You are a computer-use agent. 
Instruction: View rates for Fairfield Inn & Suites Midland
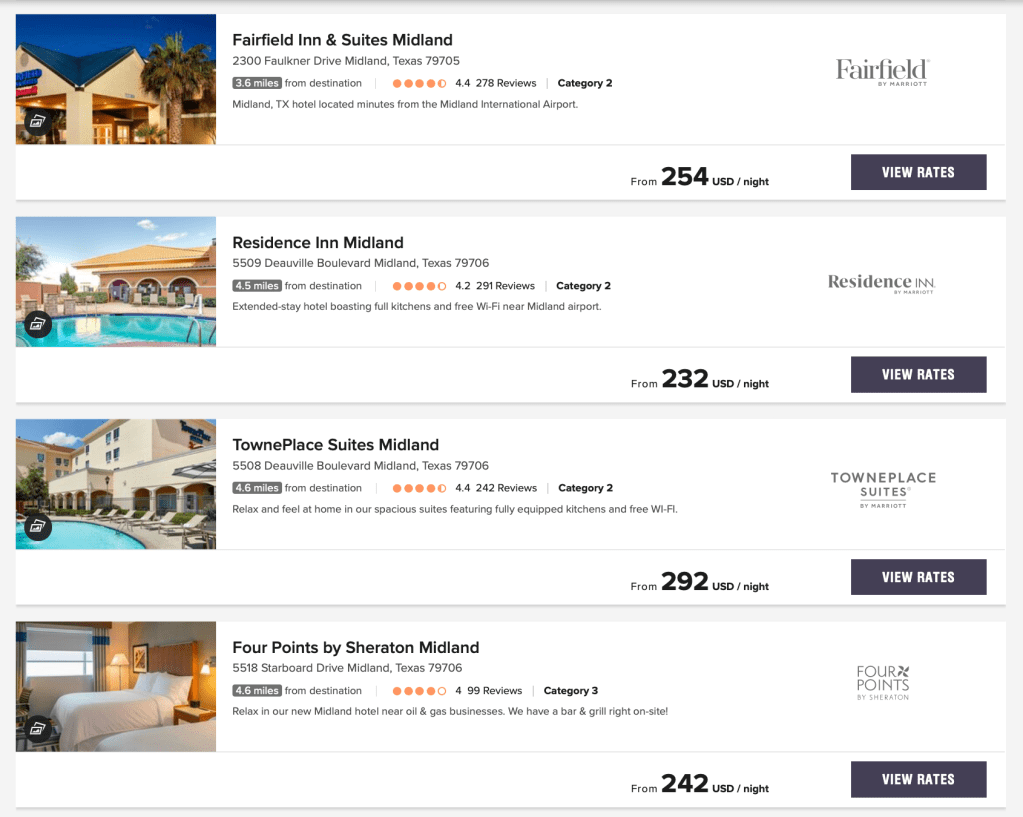click(918, 172)
